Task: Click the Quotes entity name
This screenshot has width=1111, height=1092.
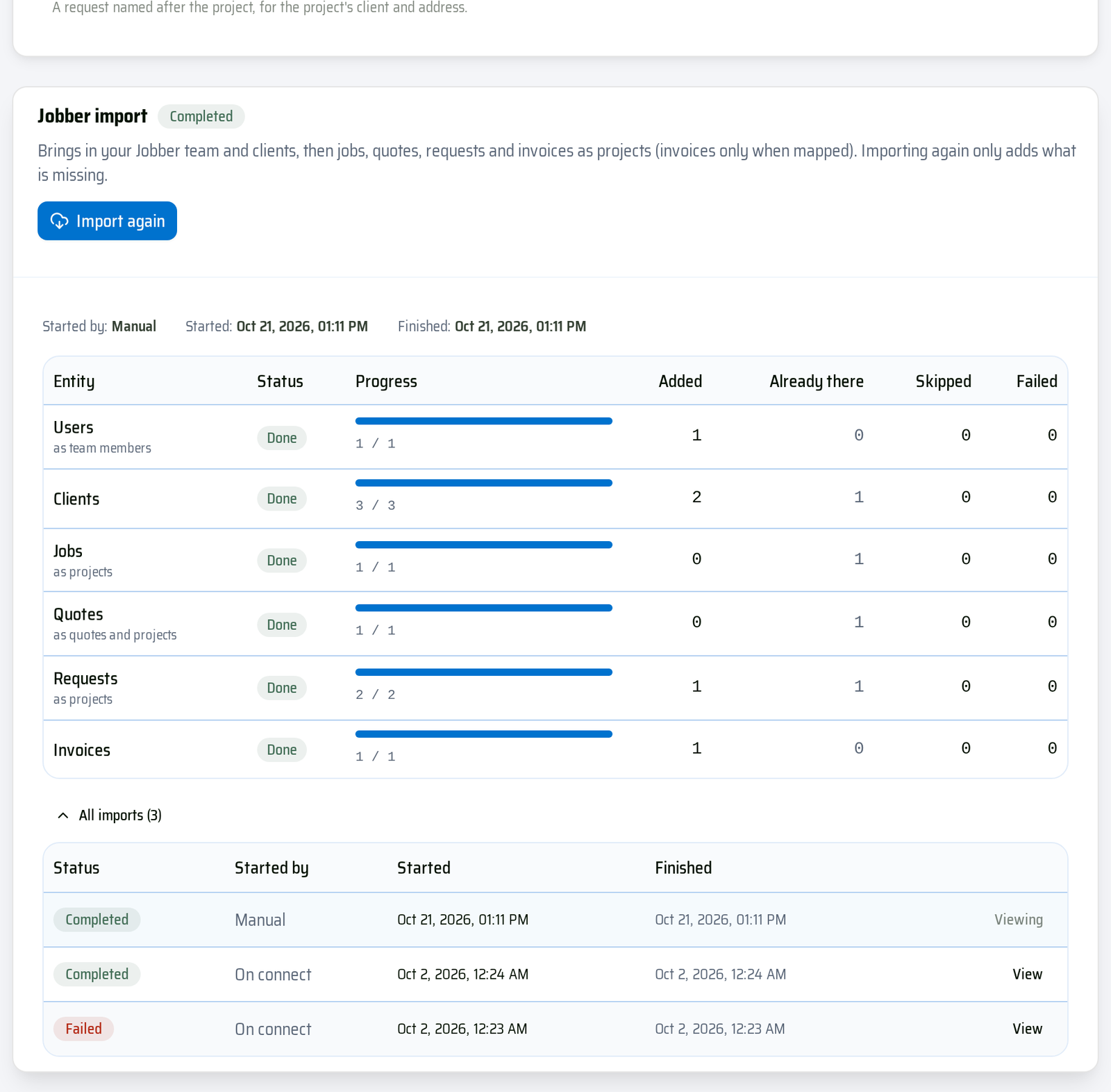Action: [78, 615]
